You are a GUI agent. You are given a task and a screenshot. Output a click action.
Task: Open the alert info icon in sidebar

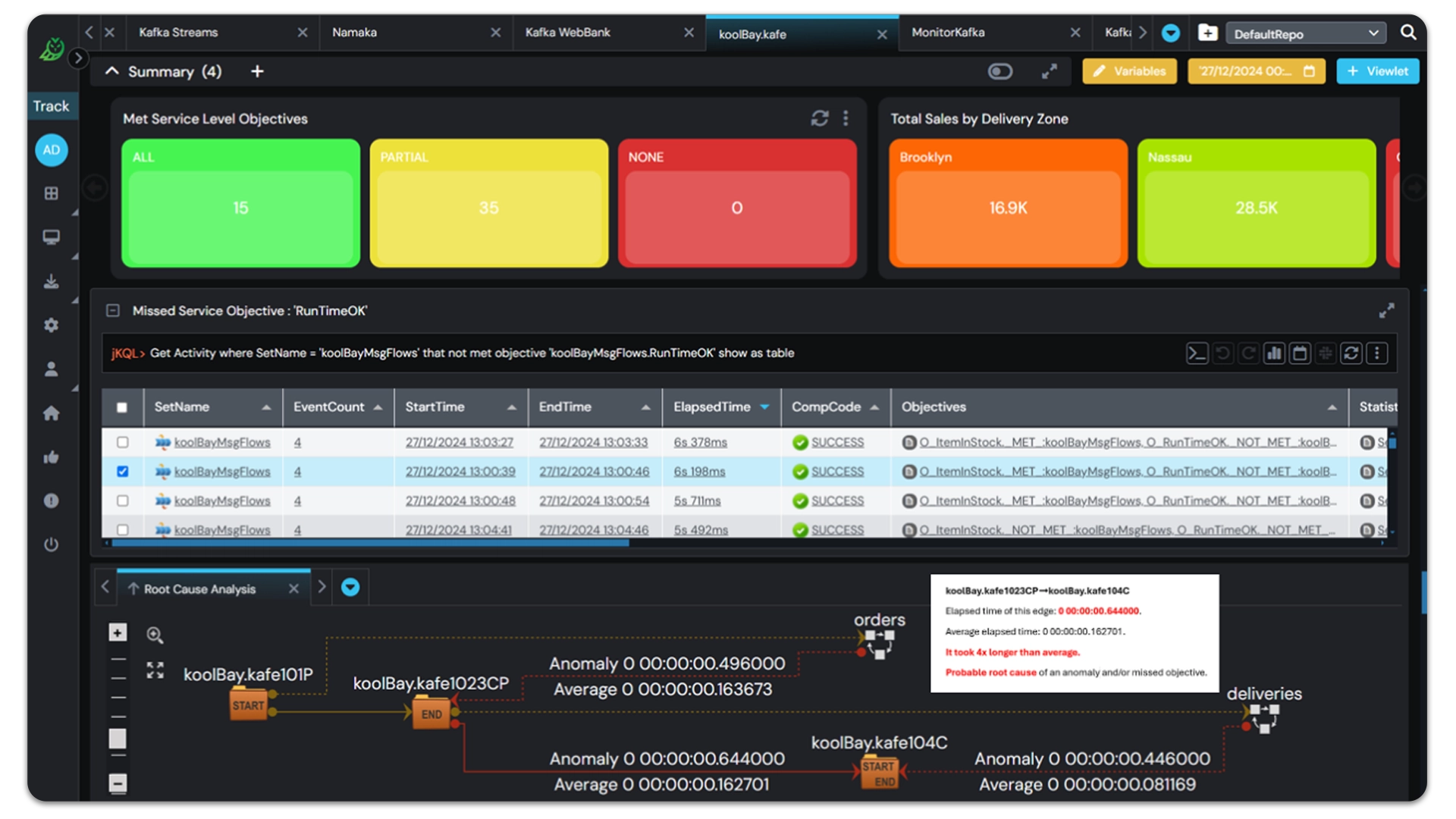51,500
